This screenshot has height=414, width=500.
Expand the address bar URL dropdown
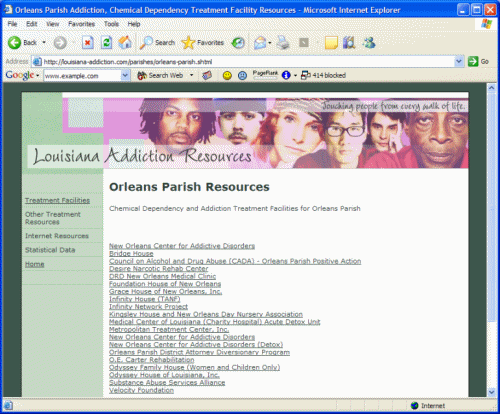point(459,62)
